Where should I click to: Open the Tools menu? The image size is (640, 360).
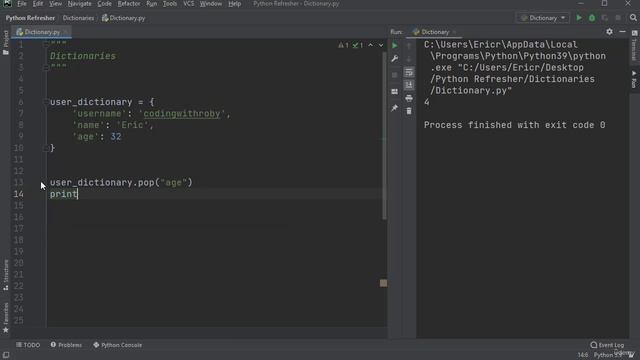click(170, 4)
